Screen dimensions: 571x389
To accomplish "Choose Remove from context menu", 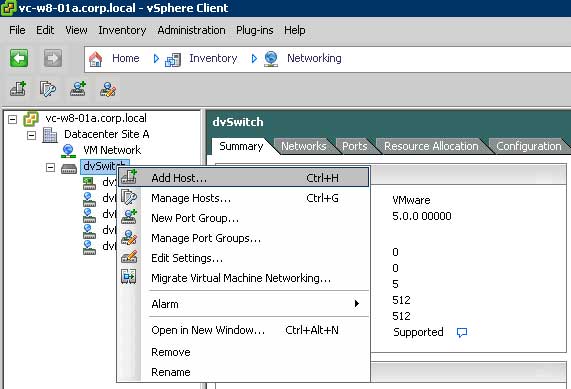I will [243, 352].
